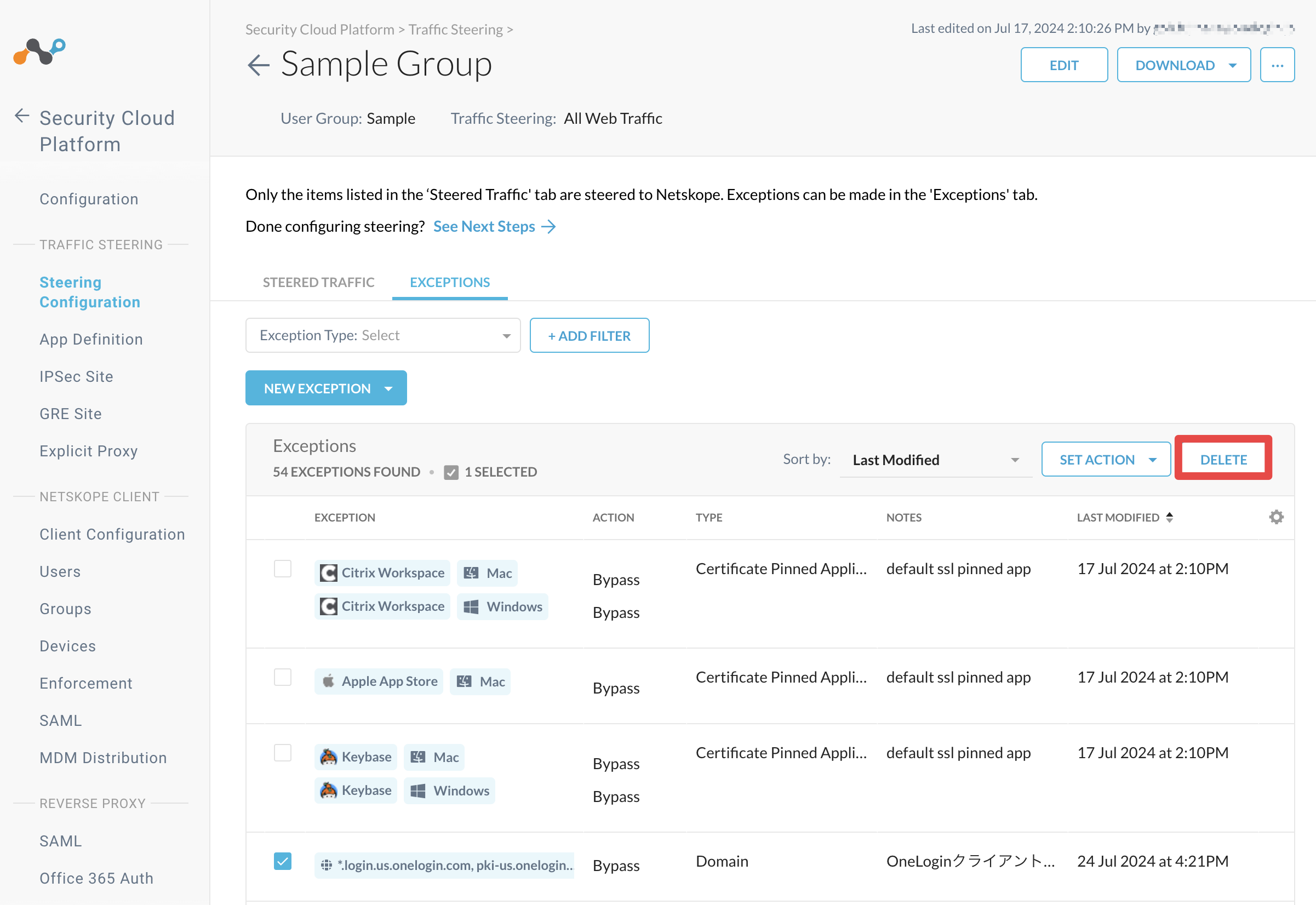This screenshot has width=1316, height=905.
Task: Open Devices in the sidebar
Action: [68, 646]
